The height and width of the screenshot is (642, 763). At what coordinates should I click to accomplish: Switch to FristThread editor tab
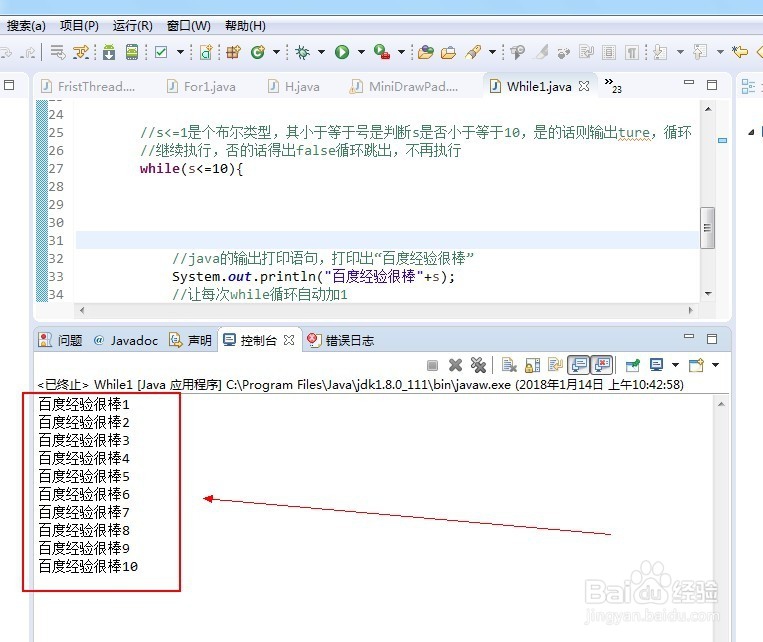tap(88, 87)
